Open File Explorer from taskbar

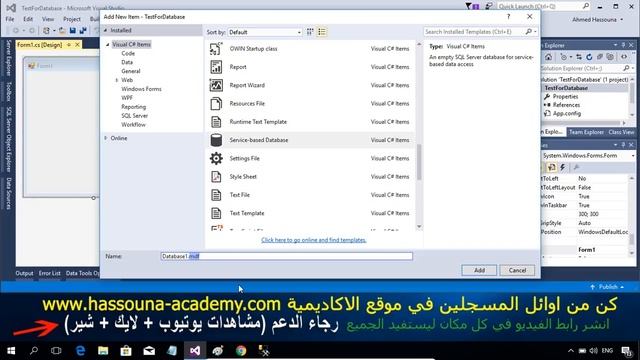103,351
